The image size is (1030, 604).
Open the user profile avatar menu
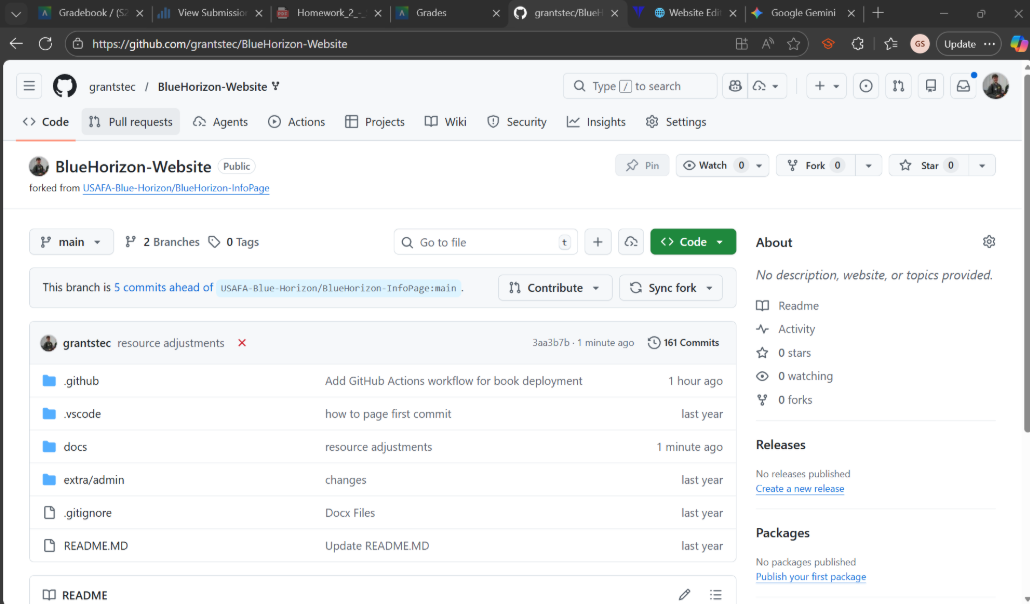tap(995, 86)
